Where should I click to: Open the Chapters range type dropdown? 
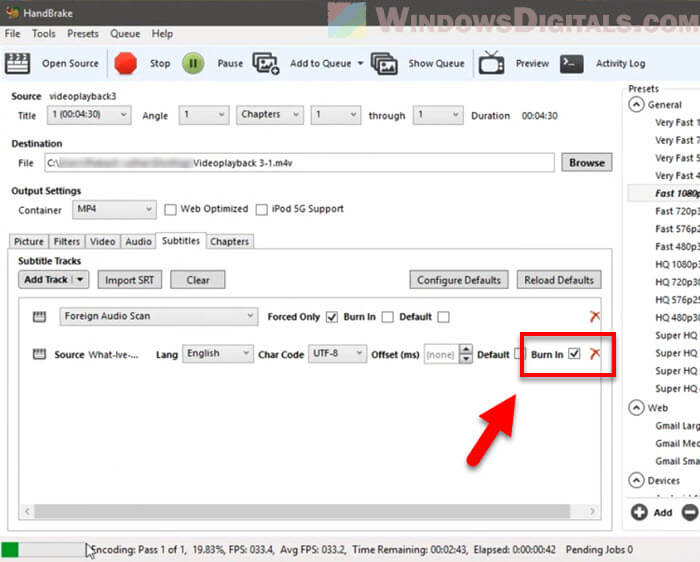[x=270, y=115]
